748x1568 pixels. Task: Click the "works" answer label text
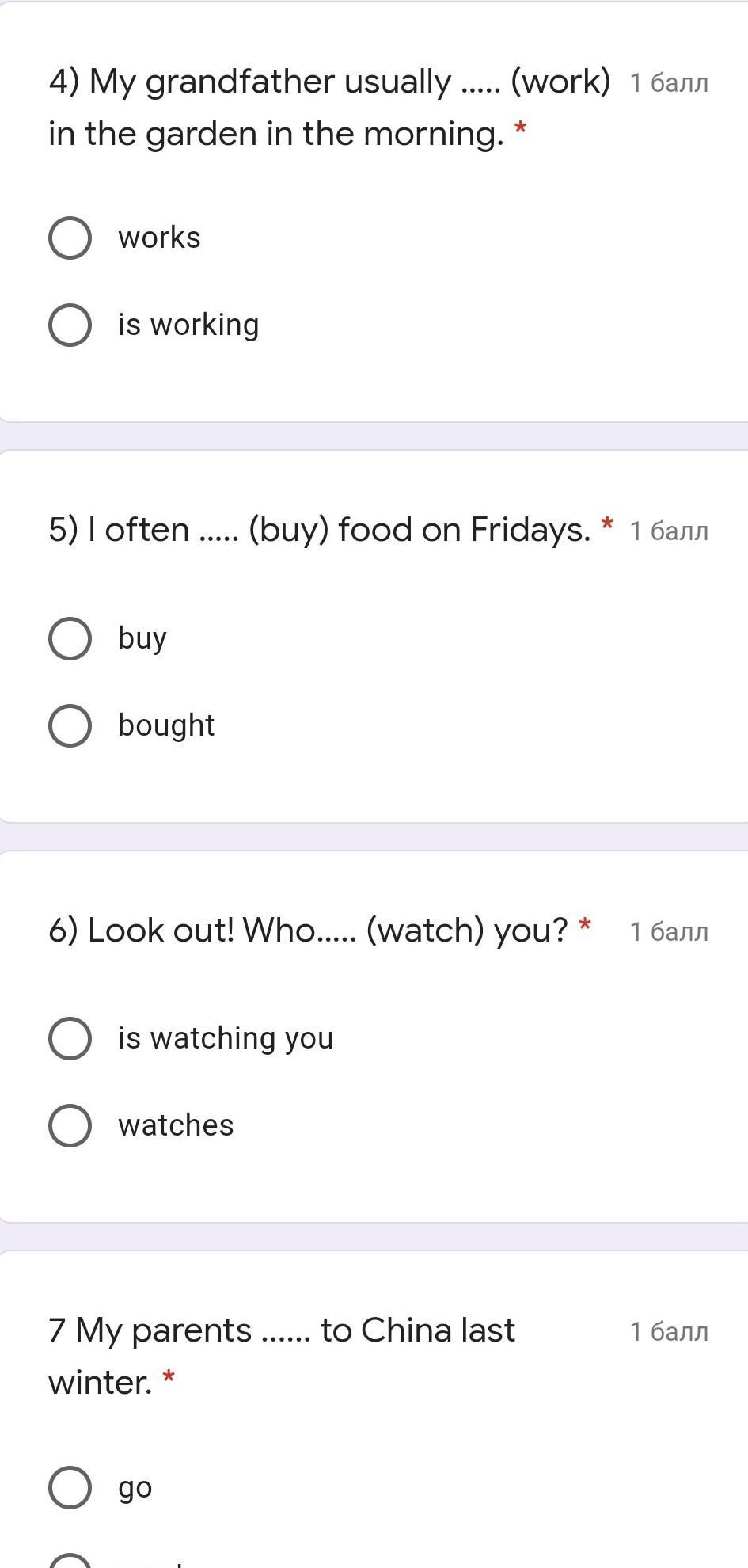[159, 238]
